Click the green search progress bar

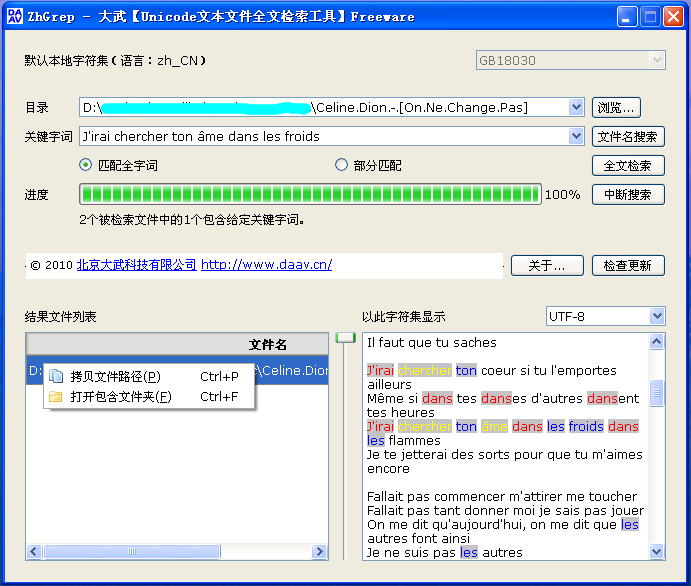pos(310,194)
